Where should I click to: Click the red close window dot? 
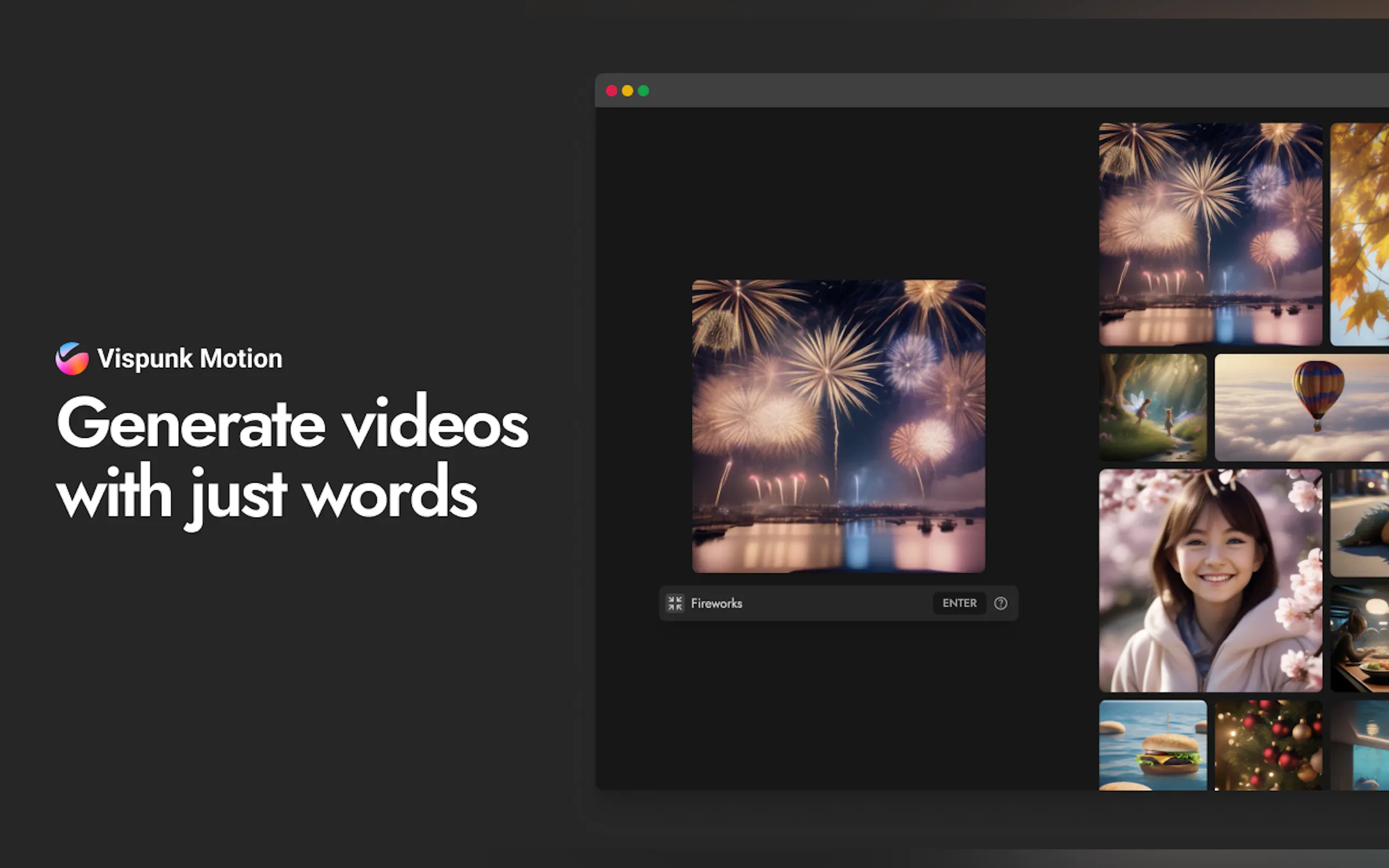pos(611,91)
